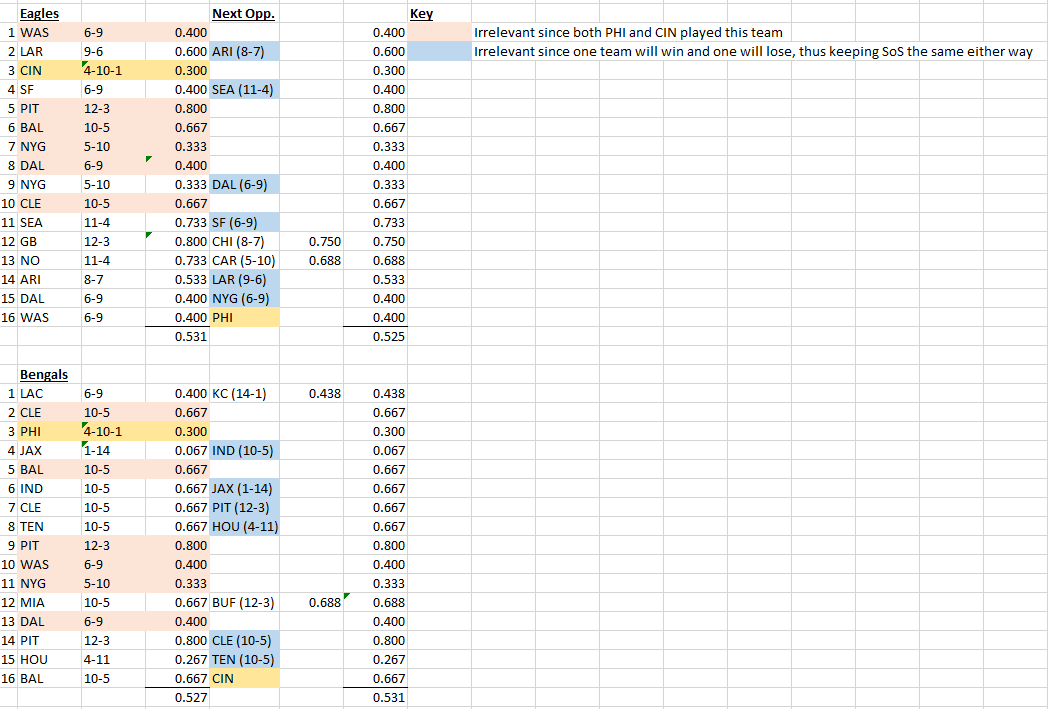Select next opponent cell LAR (9-6)
The image size is (1048, 709).
pyautogui.click(x=244, y=279)
